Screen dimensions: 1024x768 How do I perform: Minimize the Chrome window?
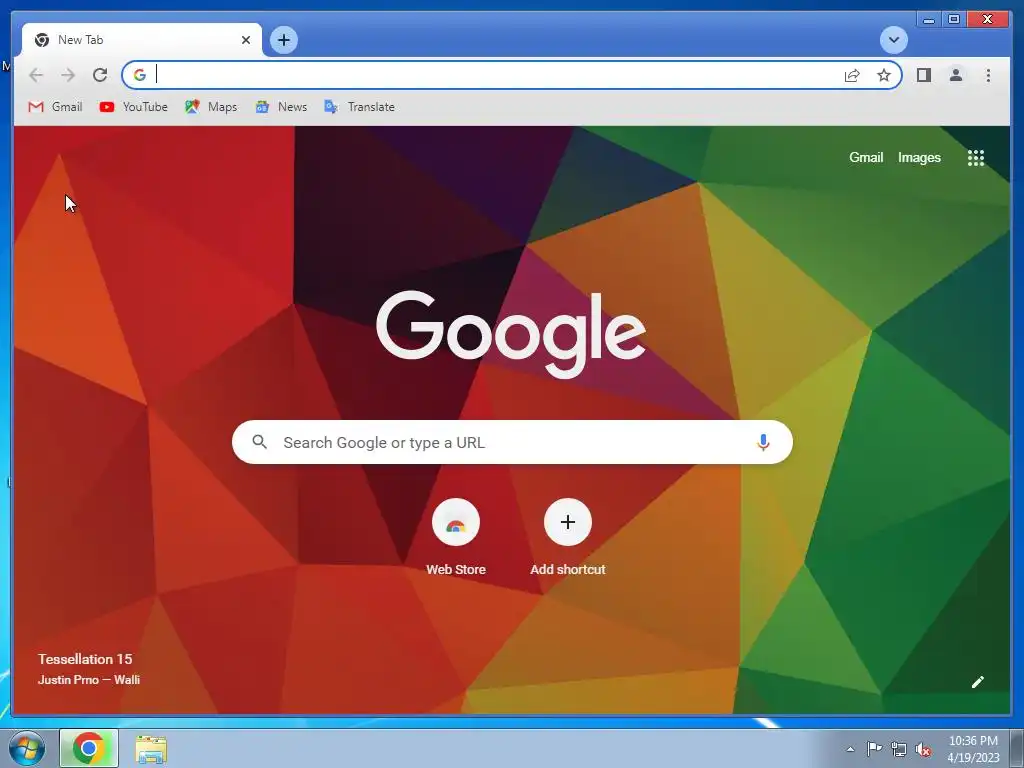929,19
